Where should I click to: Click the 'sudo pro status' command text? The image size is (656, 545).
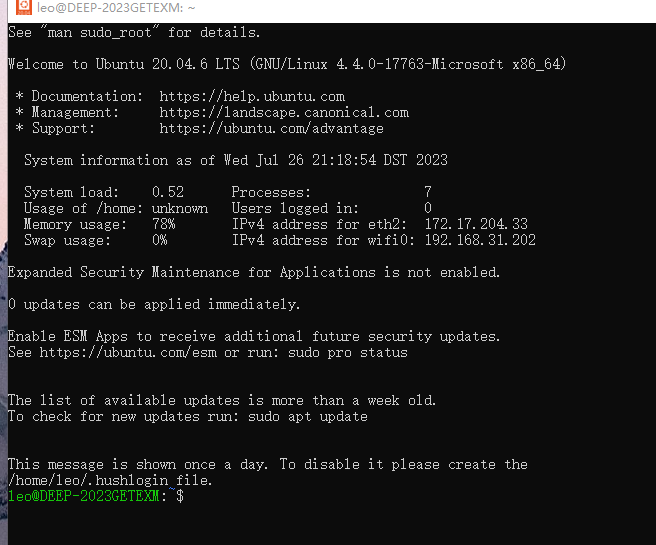pos(348,353)
